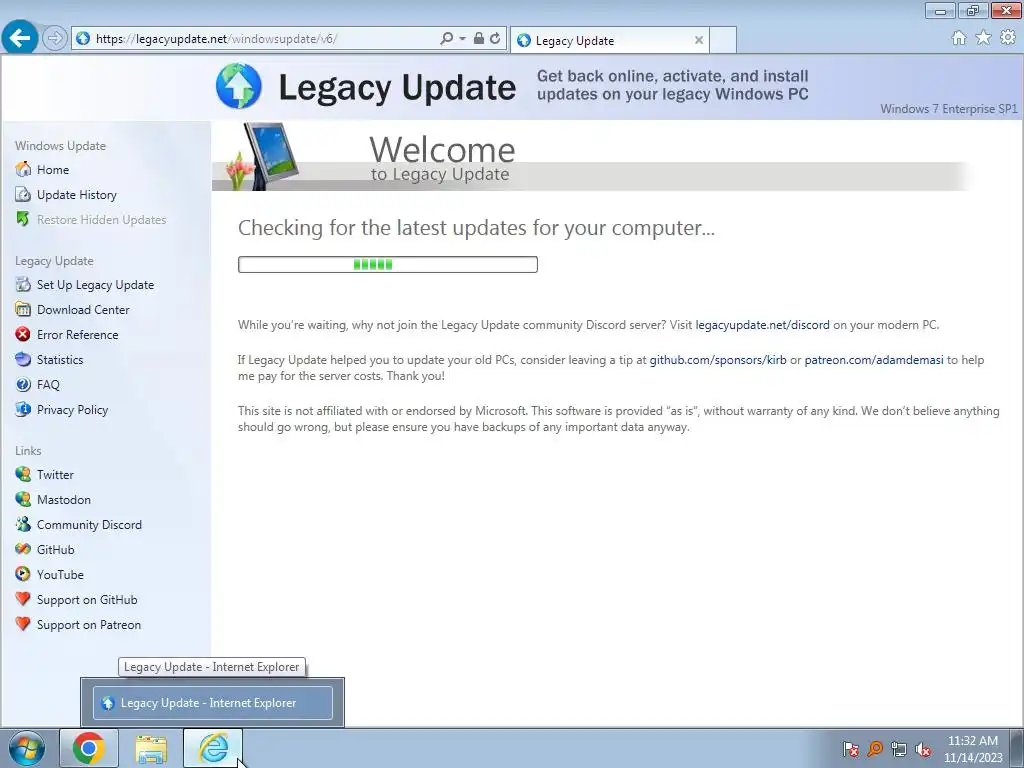The width and height of the screenshot is (1024, 768).
Task: Open the Download Center link
Action: click(83, 310)
